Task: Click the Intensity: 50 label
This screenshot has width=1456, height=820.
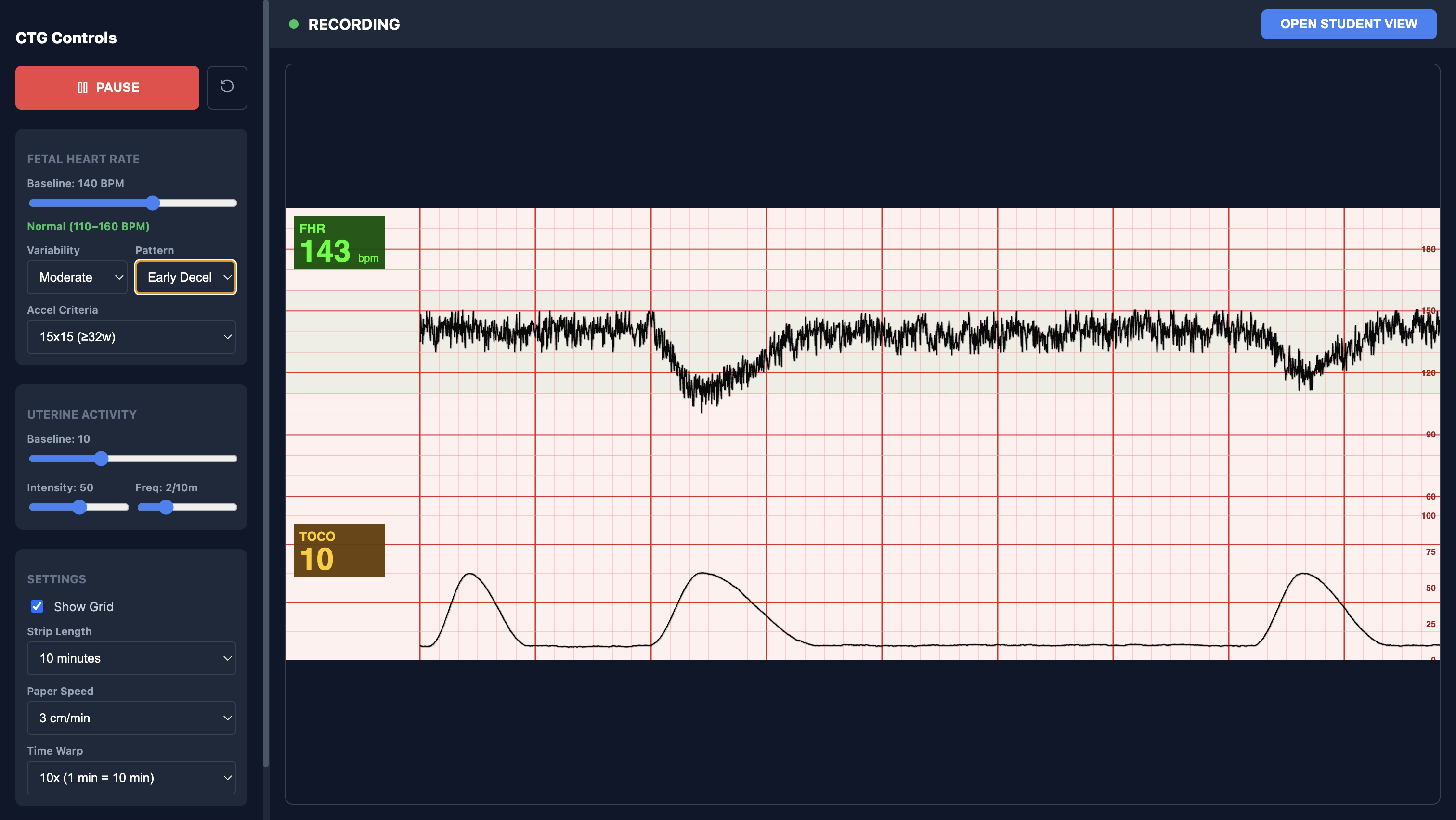Action: (60, 488)
